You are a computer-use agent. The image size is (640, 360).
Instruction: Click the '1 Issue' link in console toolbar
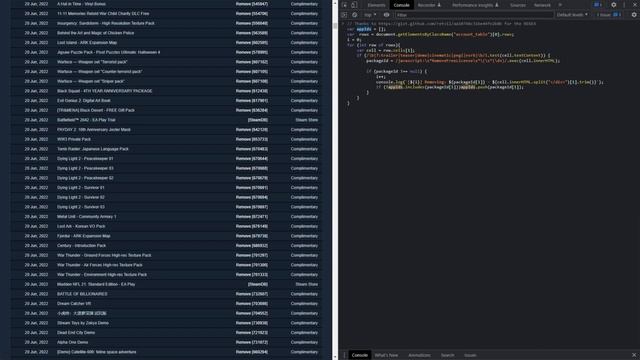(609, 15)
